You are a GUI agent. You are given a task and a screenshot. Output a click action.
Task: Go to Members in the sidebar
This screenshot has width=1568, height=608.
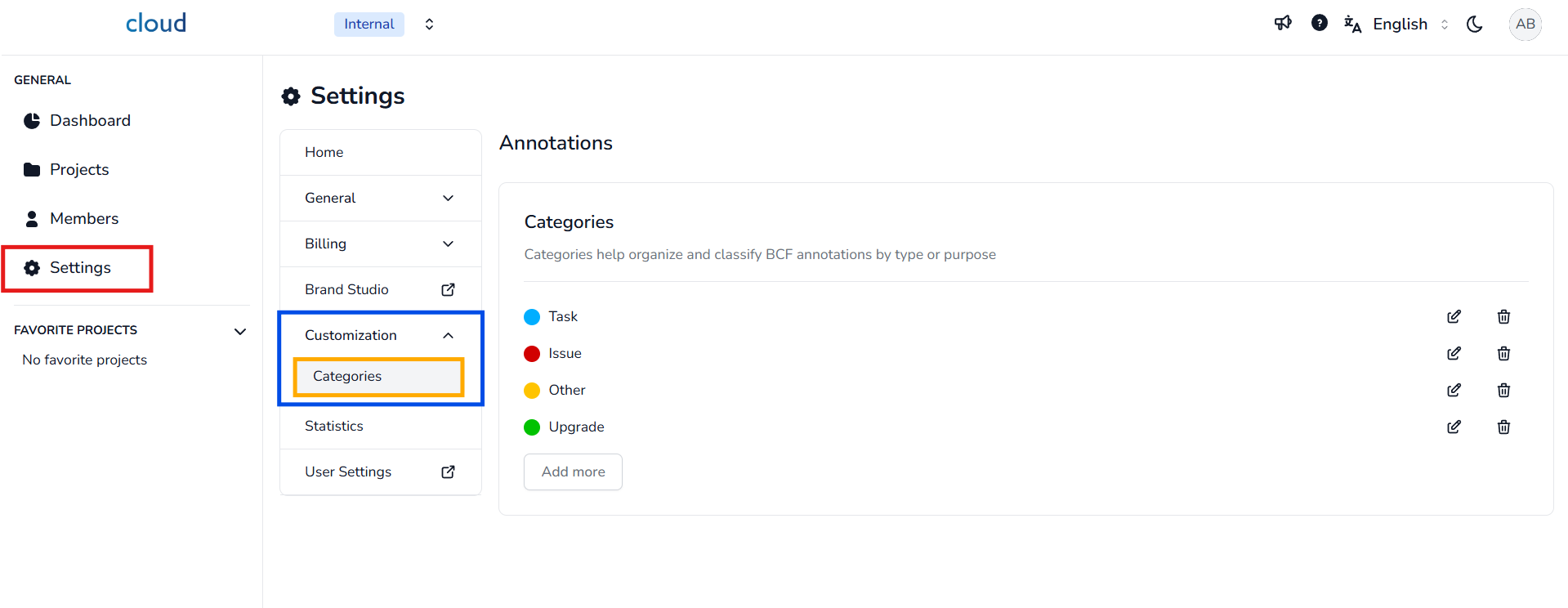83,219
